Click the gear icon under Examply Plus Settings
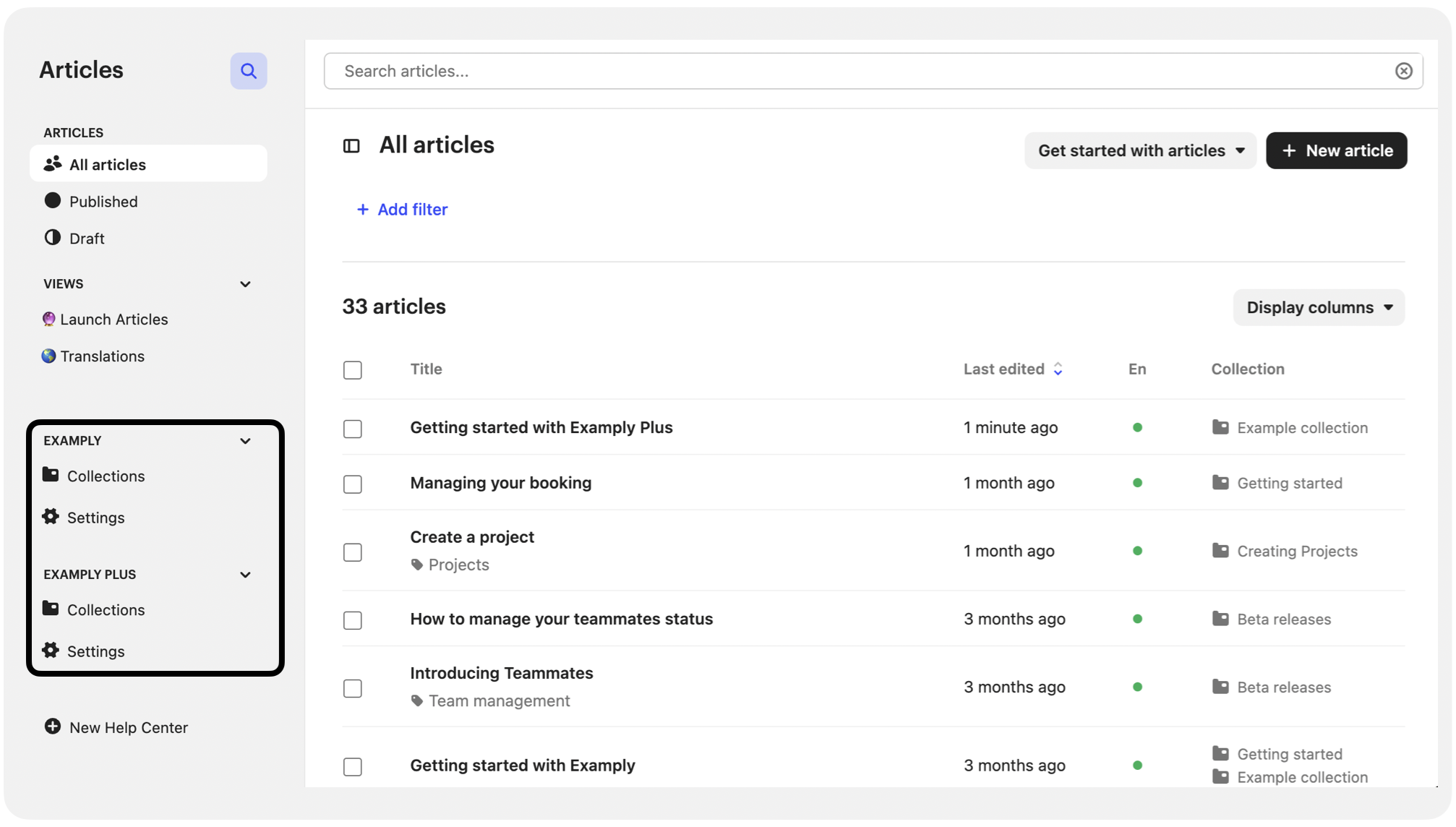 point(51,650)
